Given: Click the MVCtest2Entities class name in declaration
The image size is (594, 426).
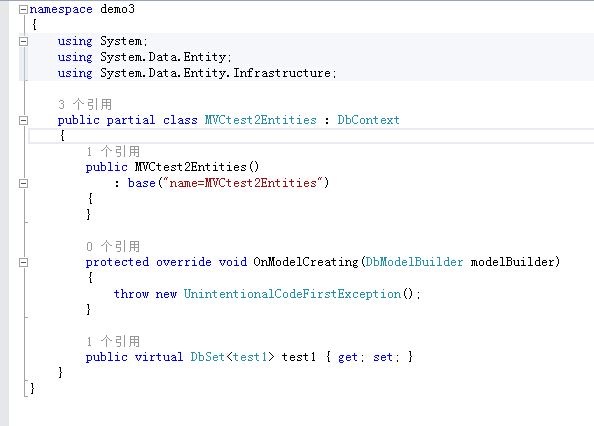Looking at the screenshot, I should click(261, 120).
